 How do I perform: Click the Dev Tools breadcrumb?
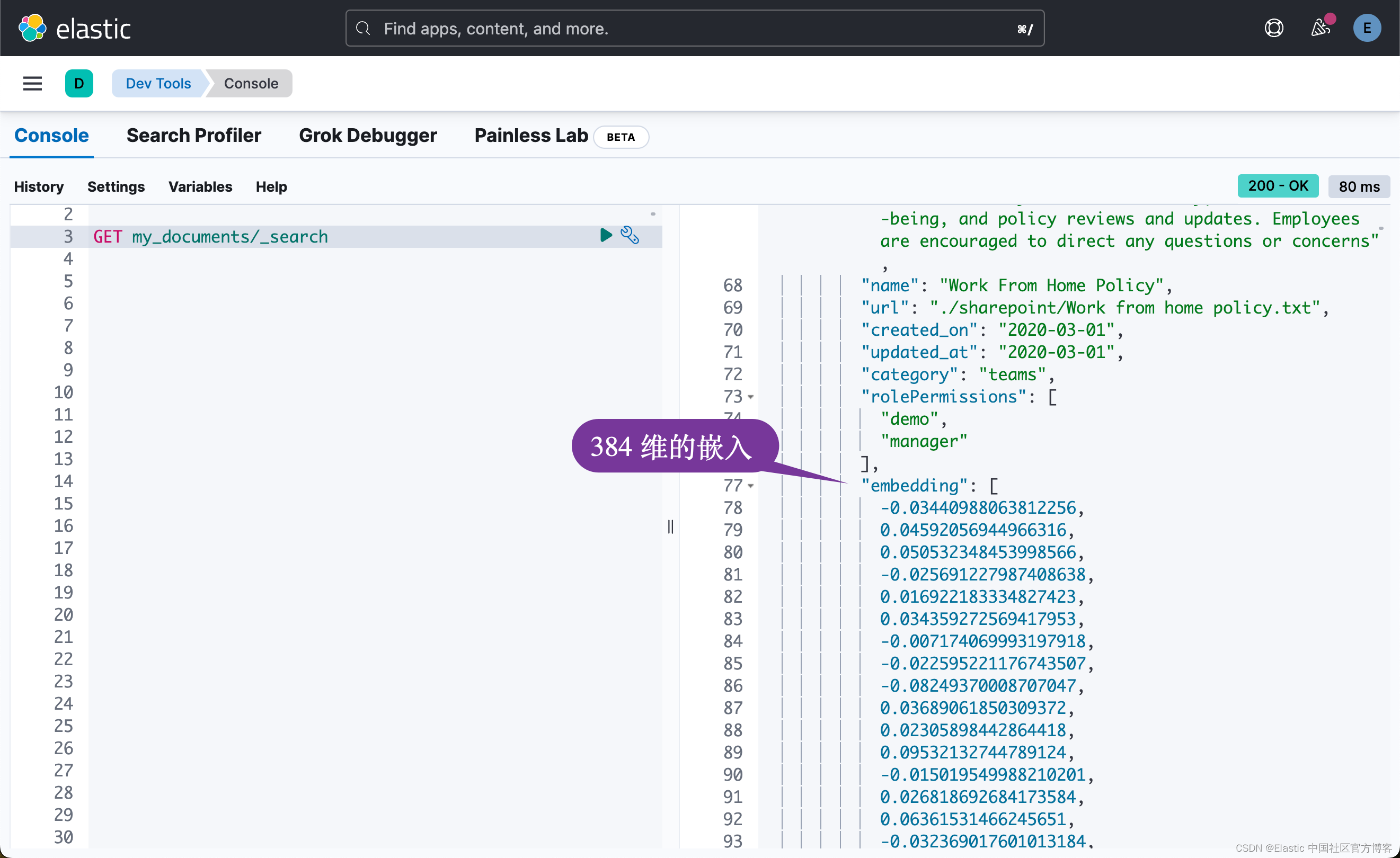tap(158, 84)
